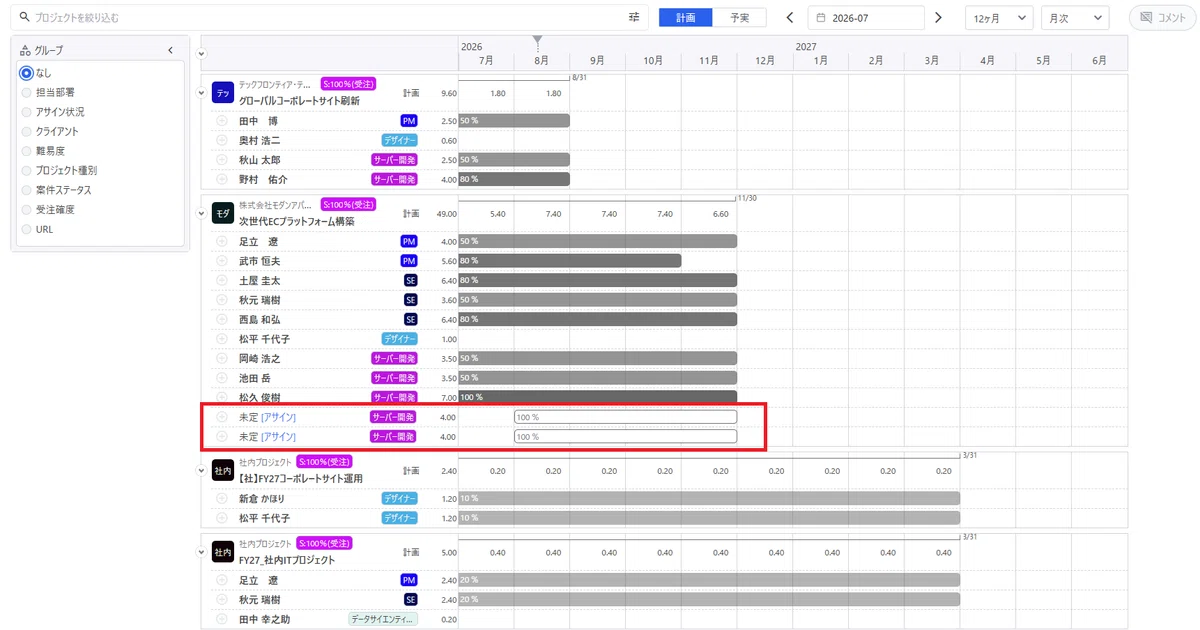Click the magnifier search icon
1200x630 pixels.
(25, 18)
